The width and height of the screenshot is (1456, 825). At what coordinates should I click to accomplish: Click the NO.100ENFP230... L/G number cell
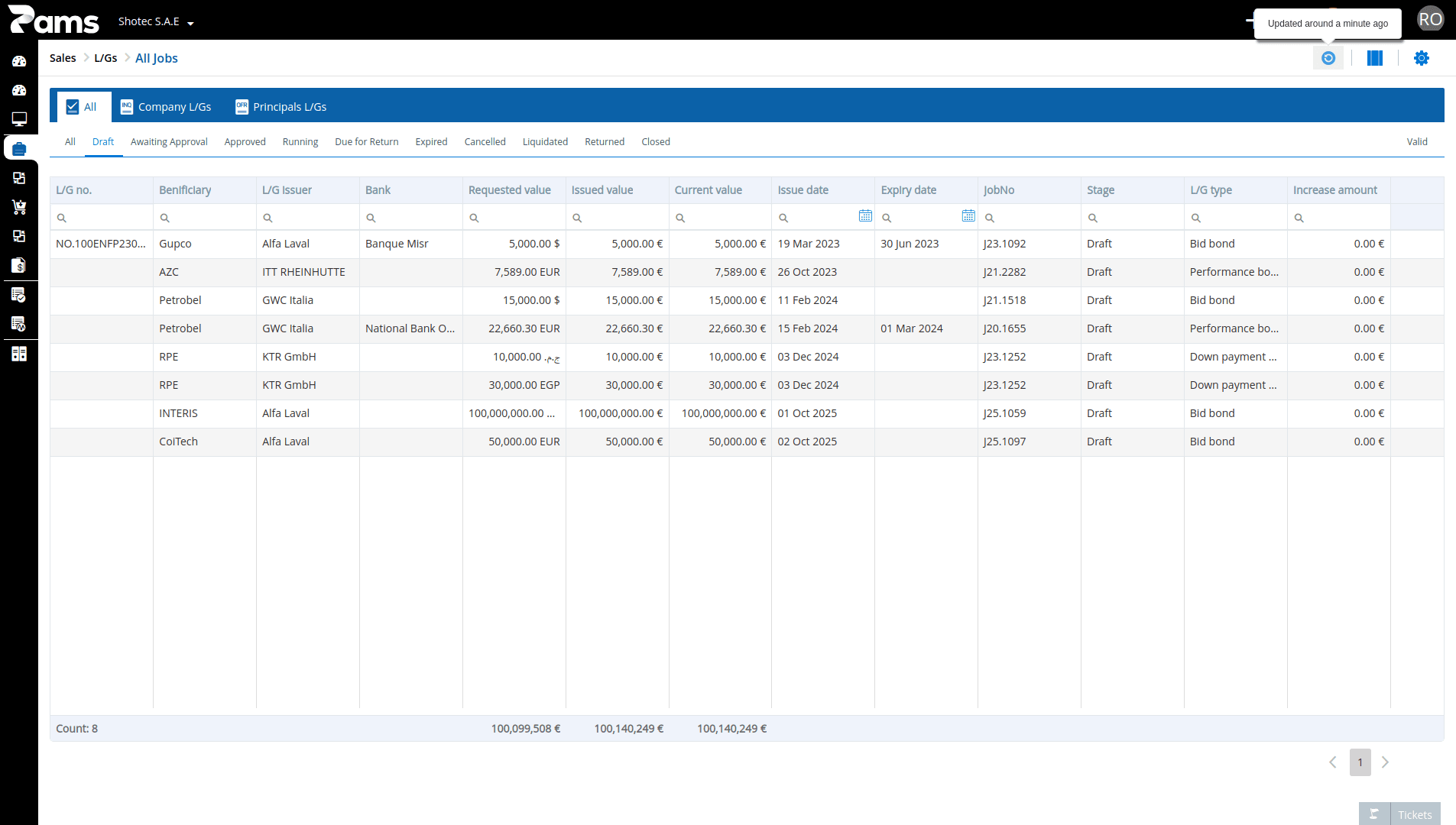click(102, 244)
